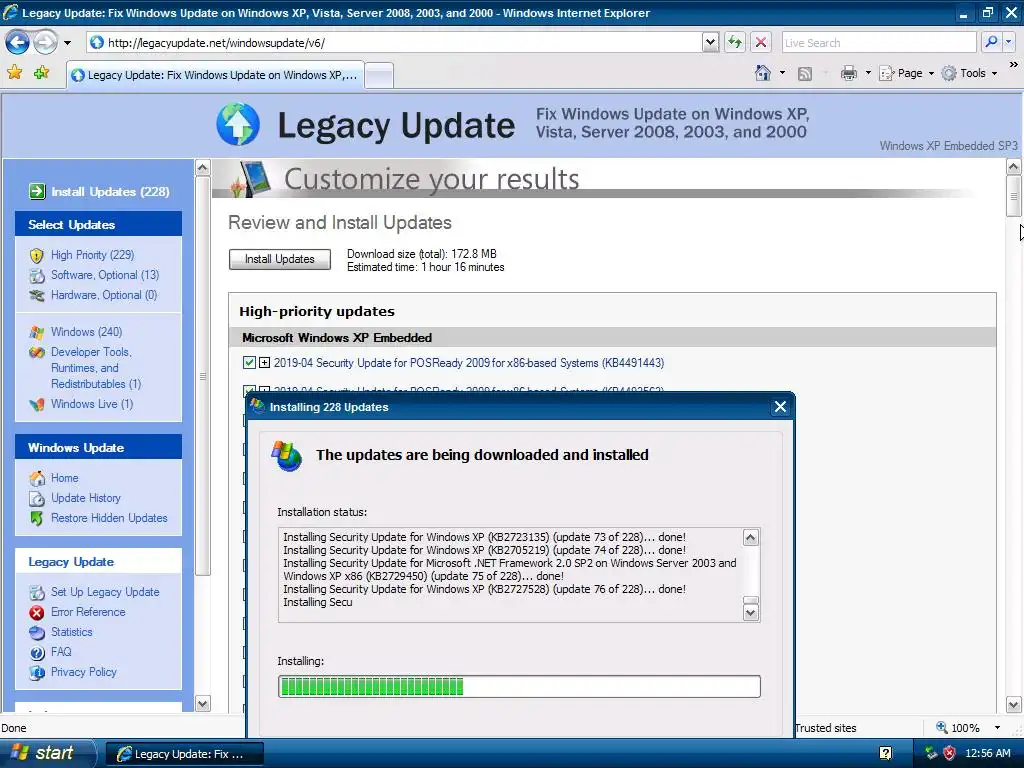Open recent pages dropdown next to Forward
1024x768 pixels.
click(67, 43)
